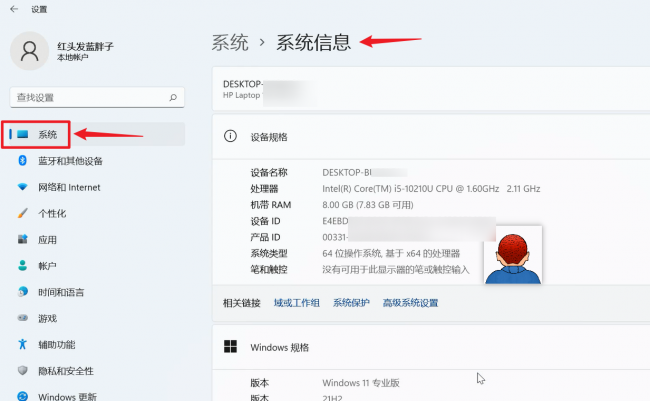Click the accessibility figure icon
This screenshot has width=650, height=401.
22,344
